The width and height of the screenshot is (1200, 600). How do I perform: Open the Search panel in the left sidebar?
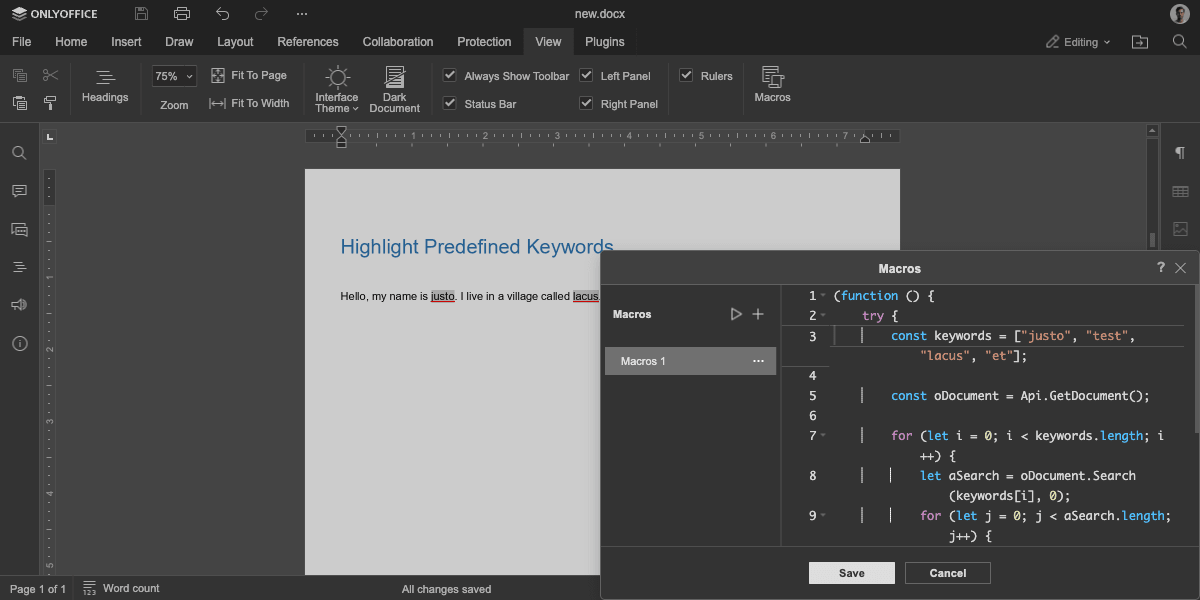point(19,153)
